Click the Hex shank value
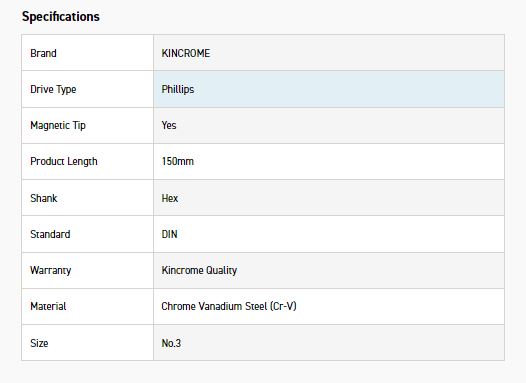 (x=170, y=198)
